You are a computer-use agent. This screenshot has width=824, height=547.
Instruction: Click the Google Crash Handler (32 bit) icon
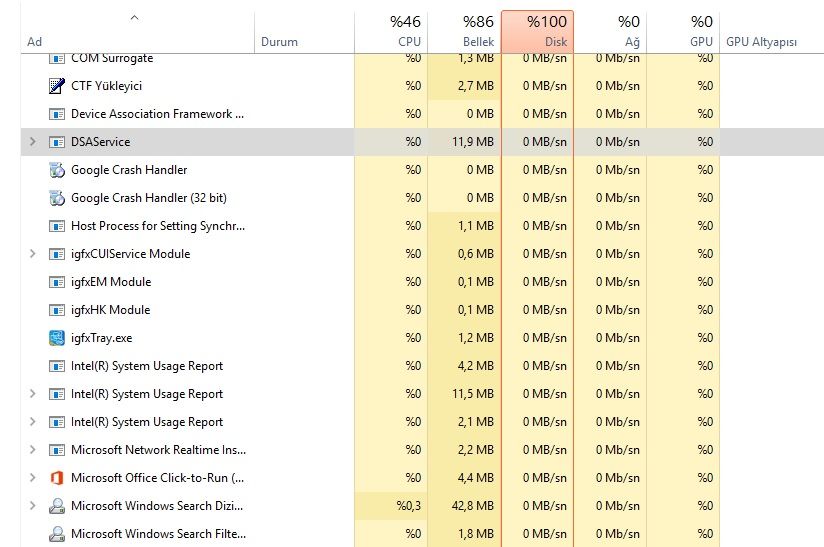tap(57, 198)
